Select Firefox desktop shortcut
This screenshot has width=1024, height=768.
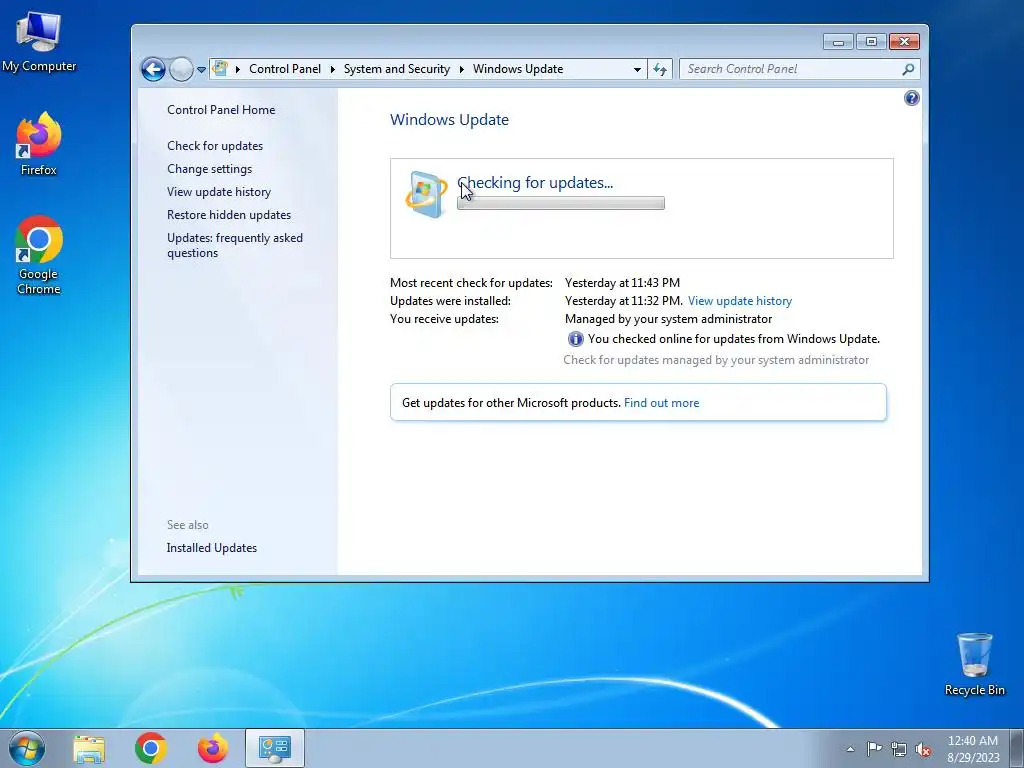tap(39, 144)
